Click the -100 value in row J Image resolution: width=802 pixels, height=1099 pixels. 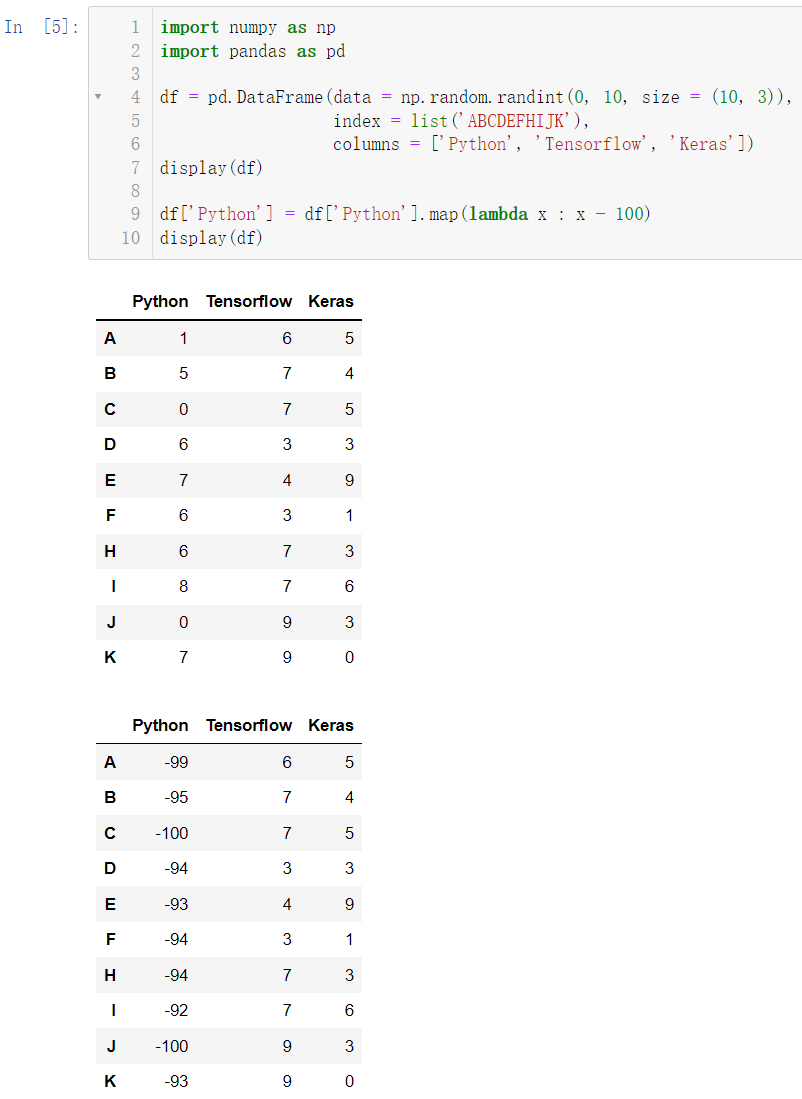tap(172, 1046)
